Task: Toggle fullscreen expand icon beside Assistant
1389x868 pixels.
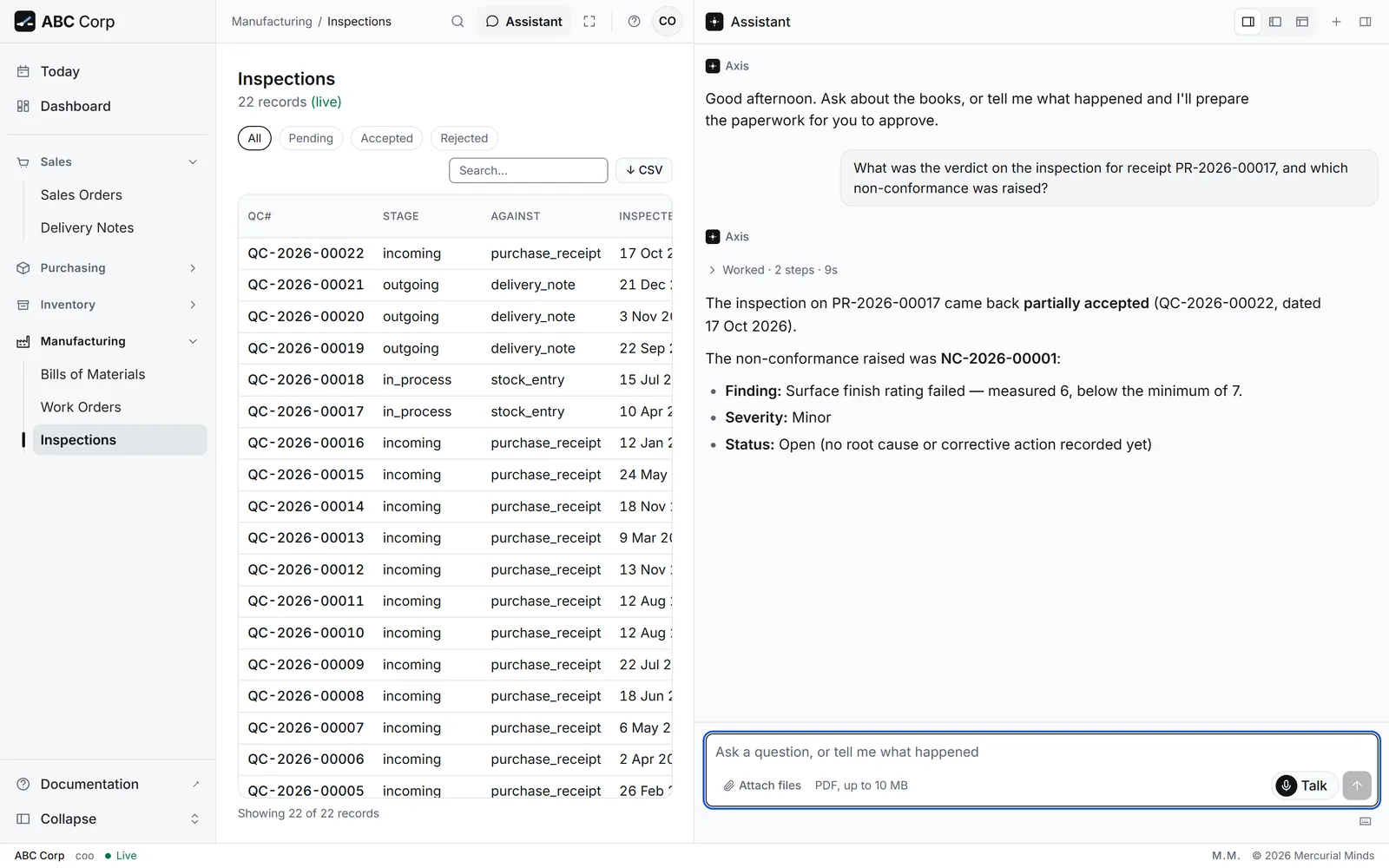Action: (589, 22)
